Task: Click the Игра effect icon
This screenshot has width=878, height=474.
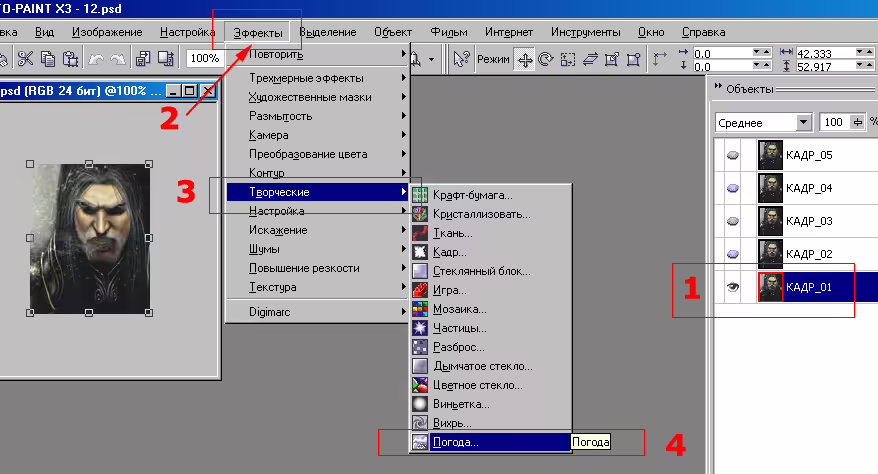Action: [x=420, y=290]
